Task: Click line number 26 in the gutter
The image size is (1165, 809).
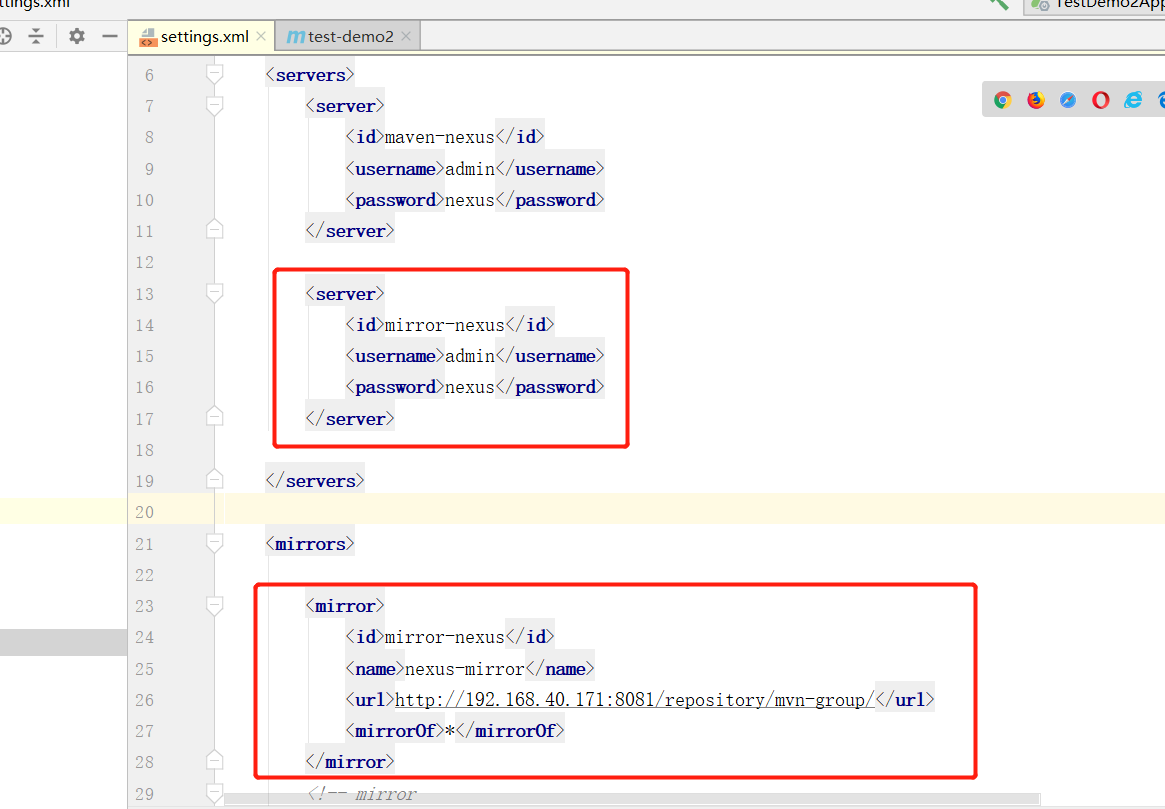Action: tap(145, 700)
